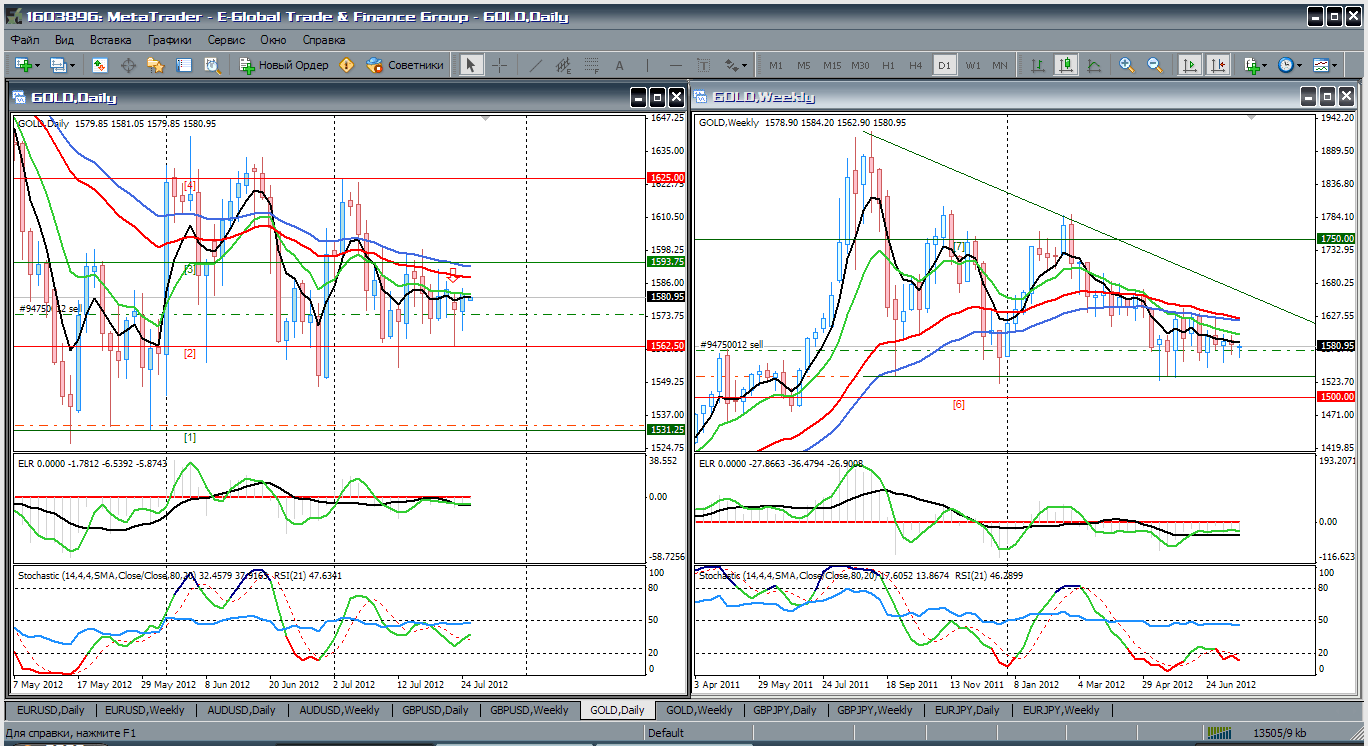Select the Trendline drawing tool
Viewport: 1368px width, 746px height.
[x=535, y=65]
